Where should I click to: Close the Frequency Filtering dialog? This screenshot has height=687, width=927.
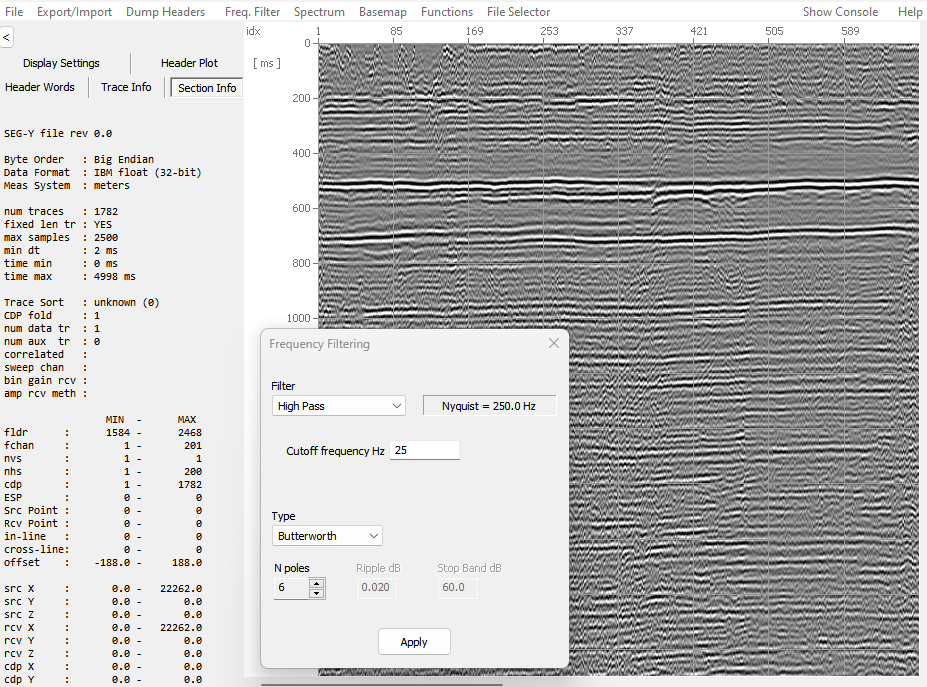pyautogui.click(x=554, y=343)
